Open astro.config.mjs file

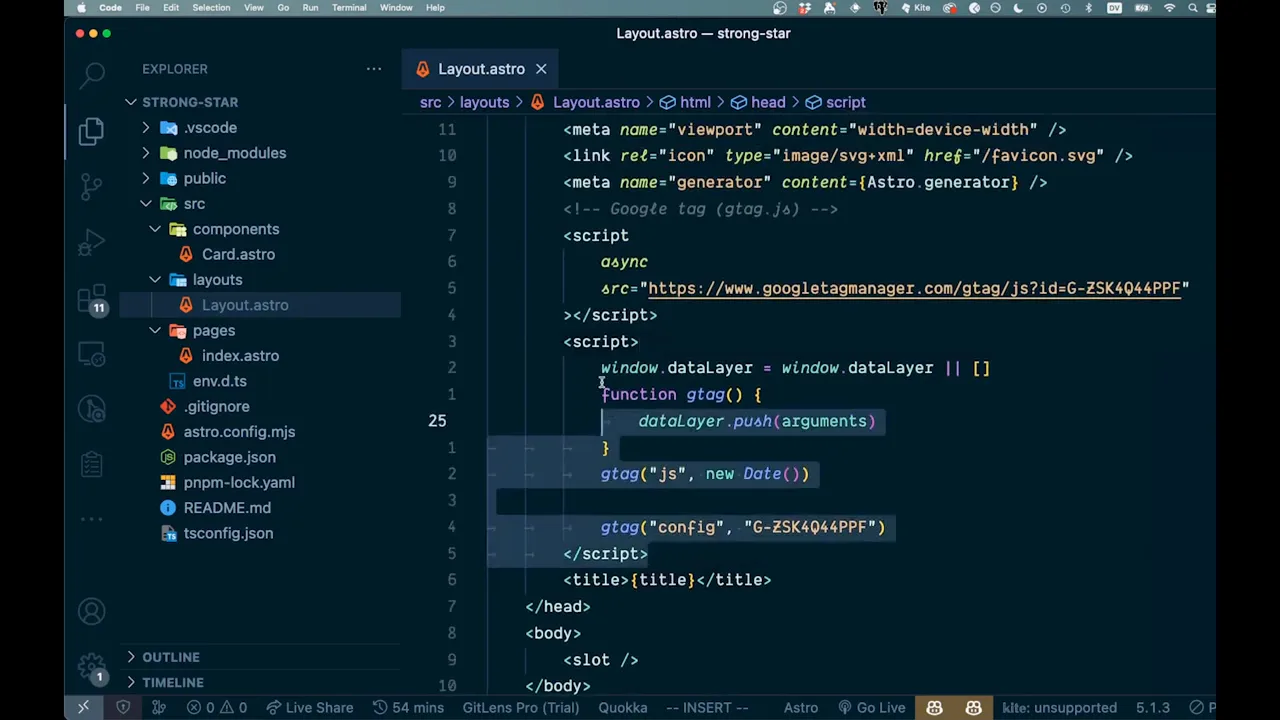[239, 432]
